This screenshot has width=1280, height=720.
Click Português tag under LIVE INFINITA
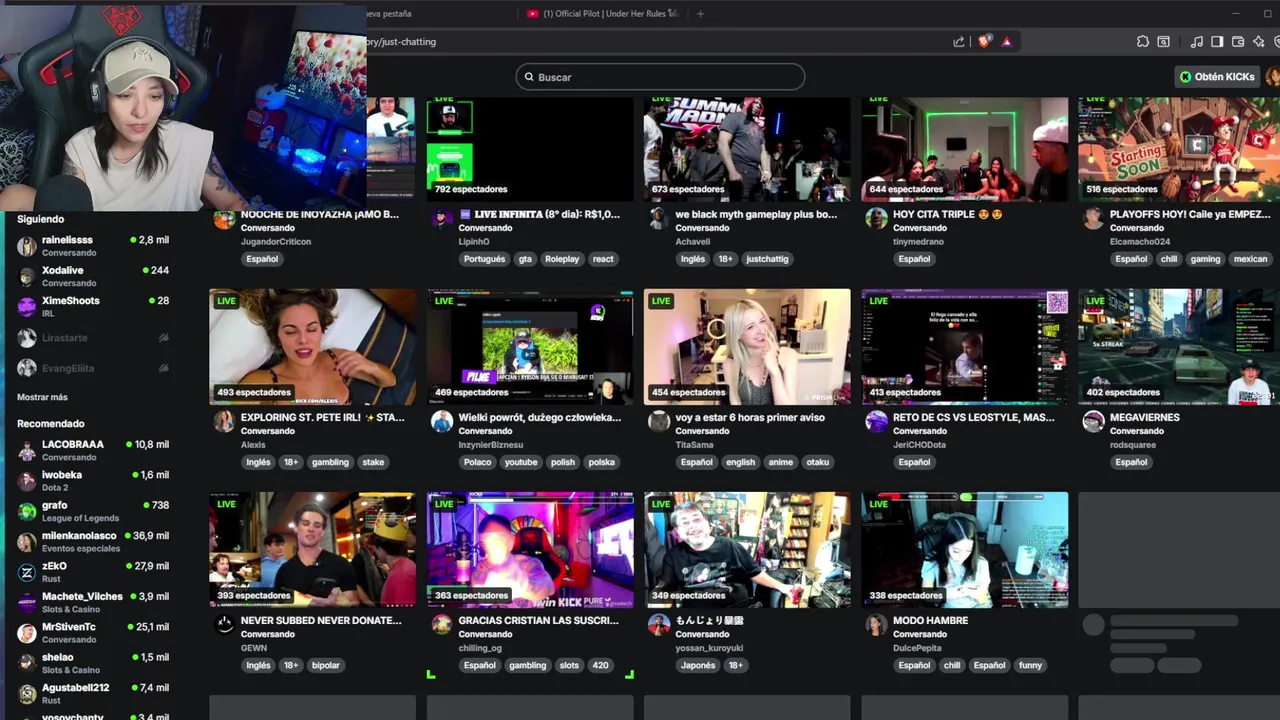485,259
